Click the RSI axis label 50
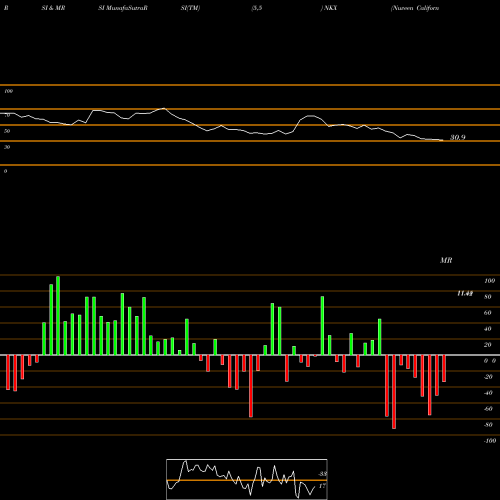Viewport: 500px width, 500px height. pos(7,131)
